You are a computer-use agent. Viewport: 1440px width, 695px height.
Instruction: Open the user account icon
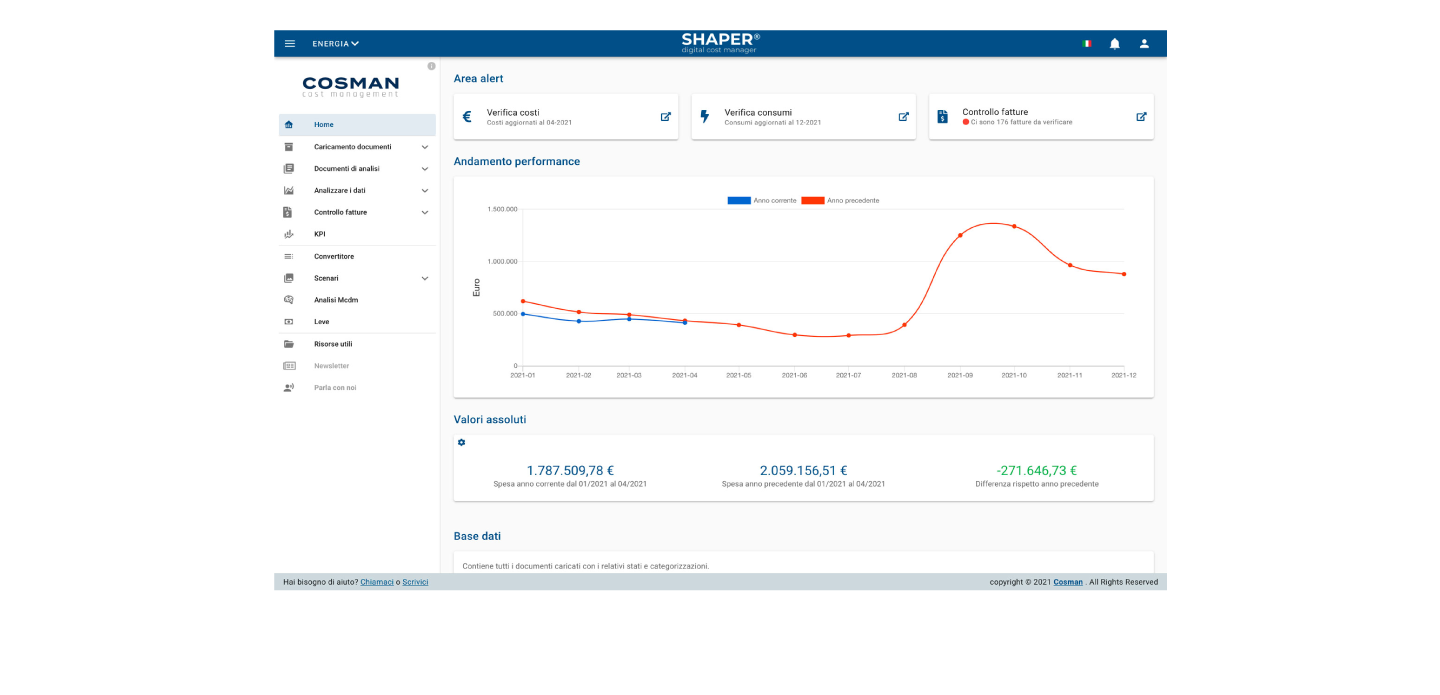coord(1144,44)
